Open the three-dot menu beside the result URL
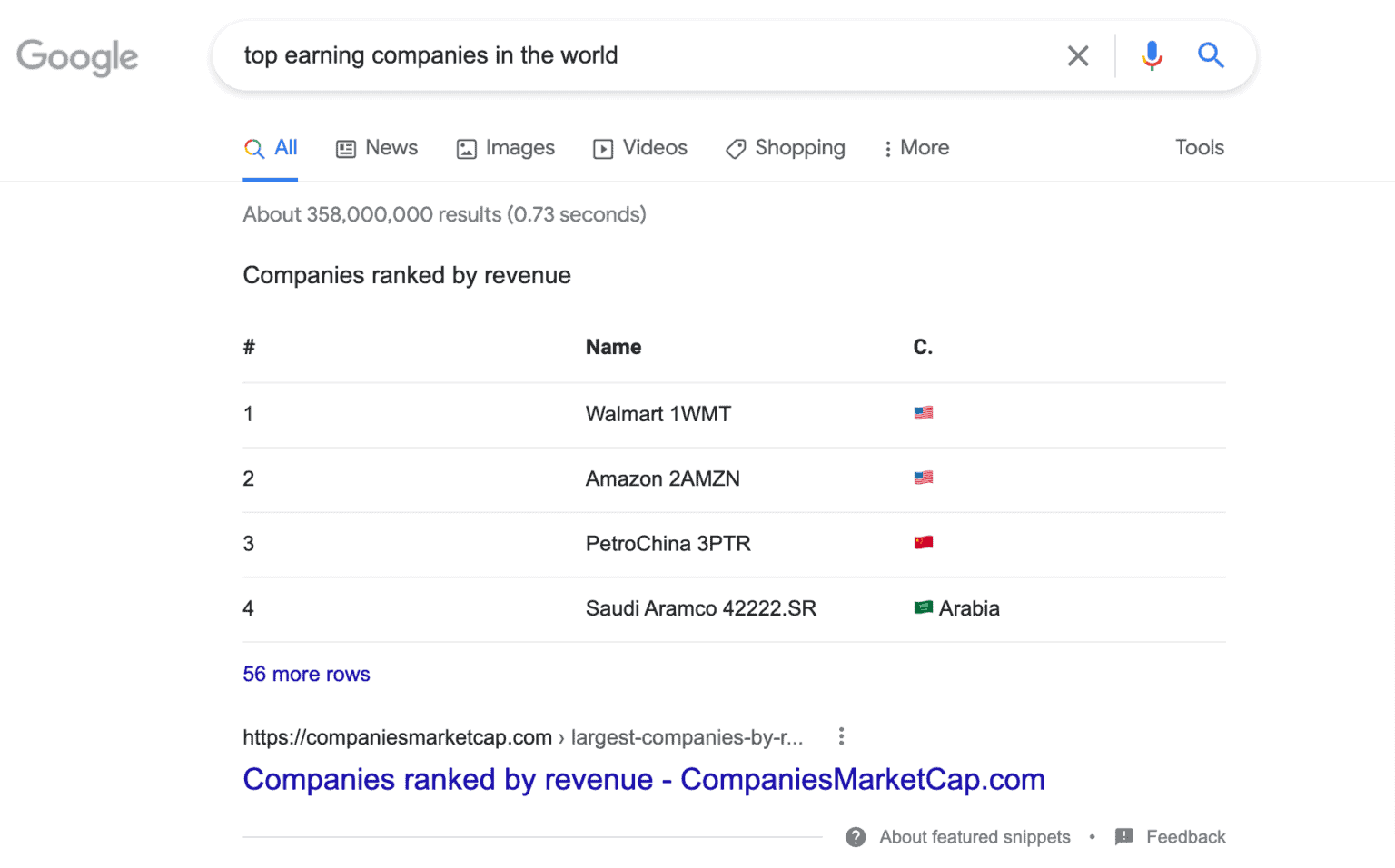1395x868 pixels. [x=841, y=736]
